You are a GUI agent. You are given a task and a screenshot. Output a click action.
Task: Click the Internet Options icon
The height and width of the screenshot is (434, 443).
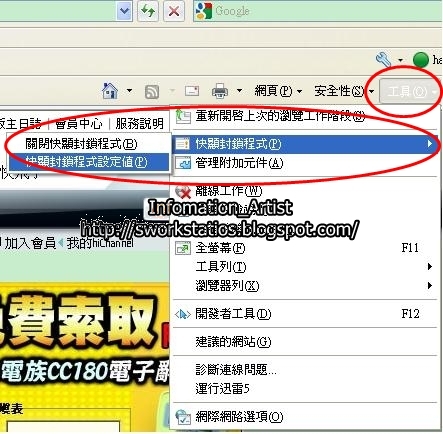click(183, 417)
